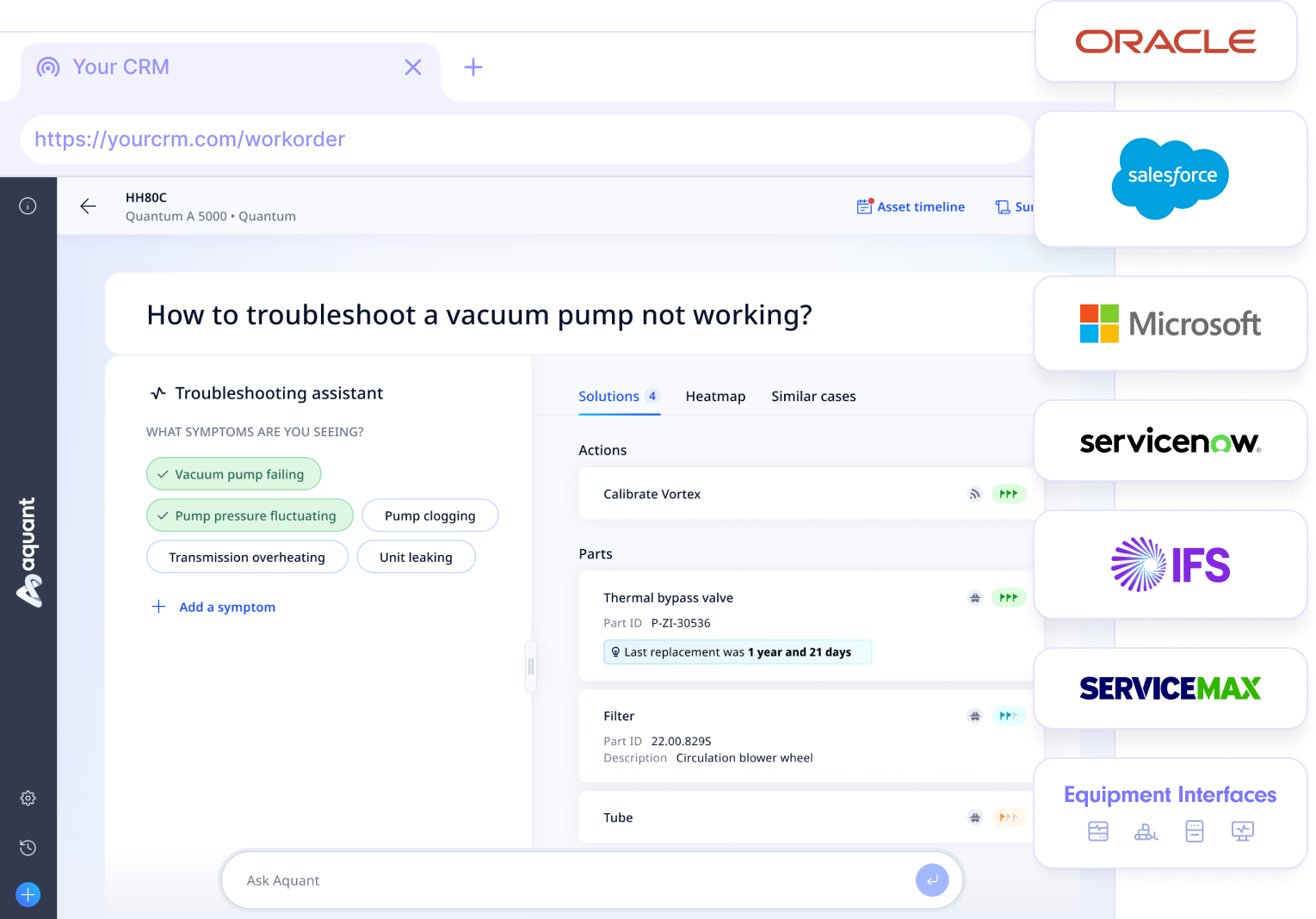
Task: Click the part icon on Thermal bypass valve
Action: [974, 597]
